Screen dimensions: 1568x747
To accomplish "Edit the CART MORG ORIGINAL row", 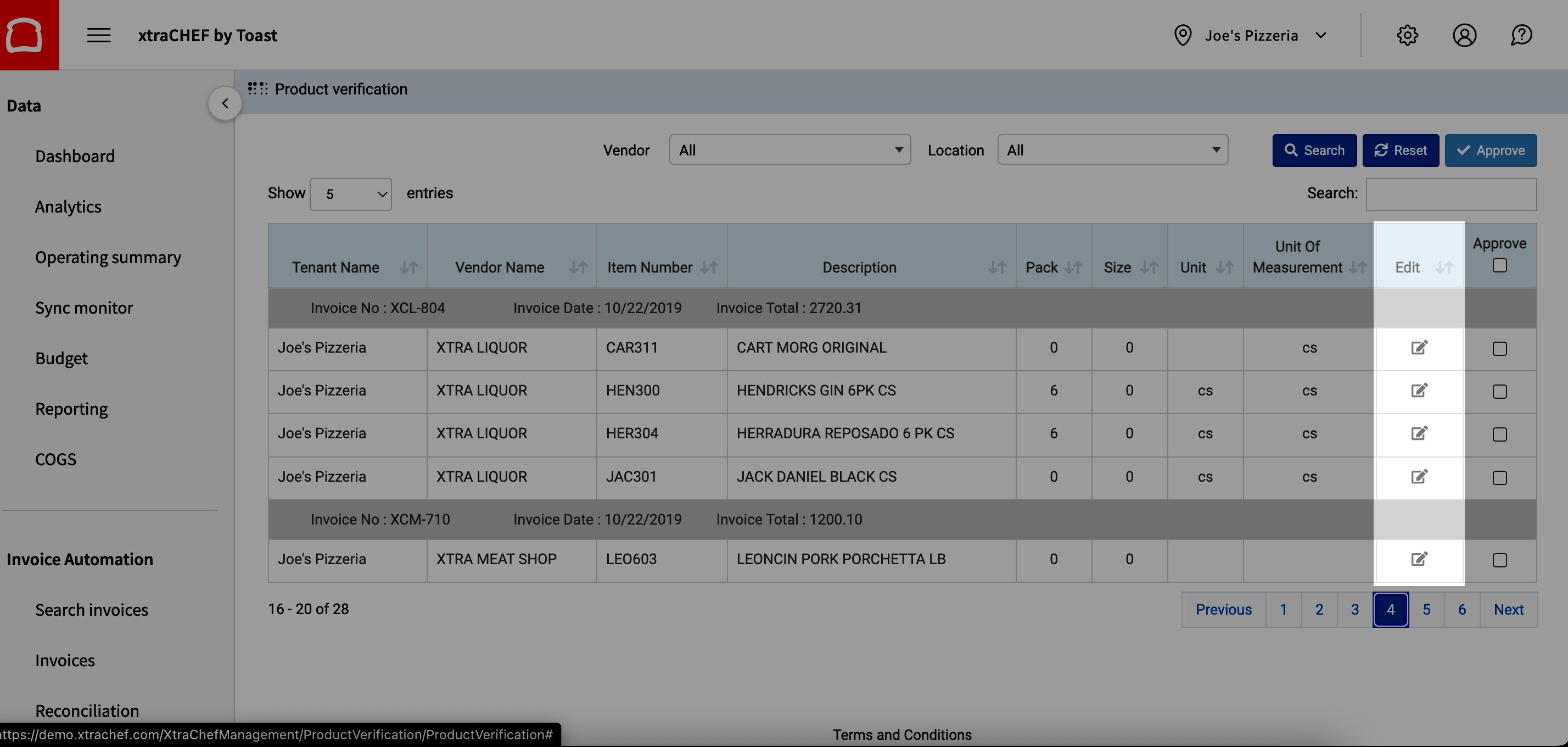I will 1419,348.
